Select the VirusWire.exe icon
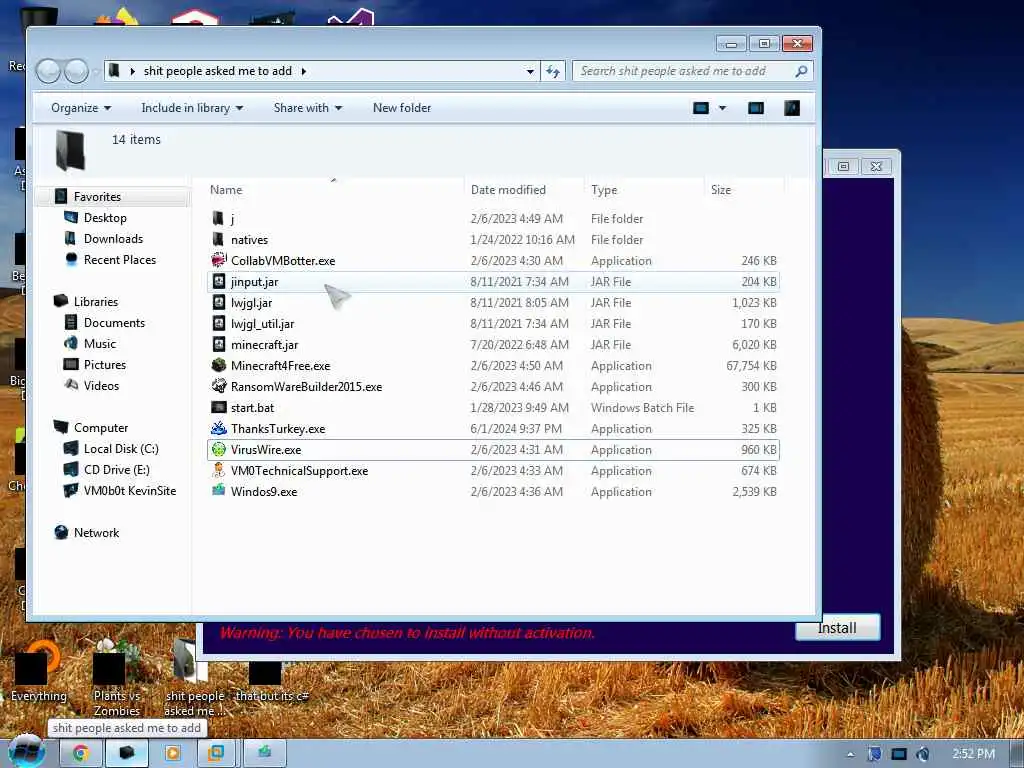 (219, 449)
